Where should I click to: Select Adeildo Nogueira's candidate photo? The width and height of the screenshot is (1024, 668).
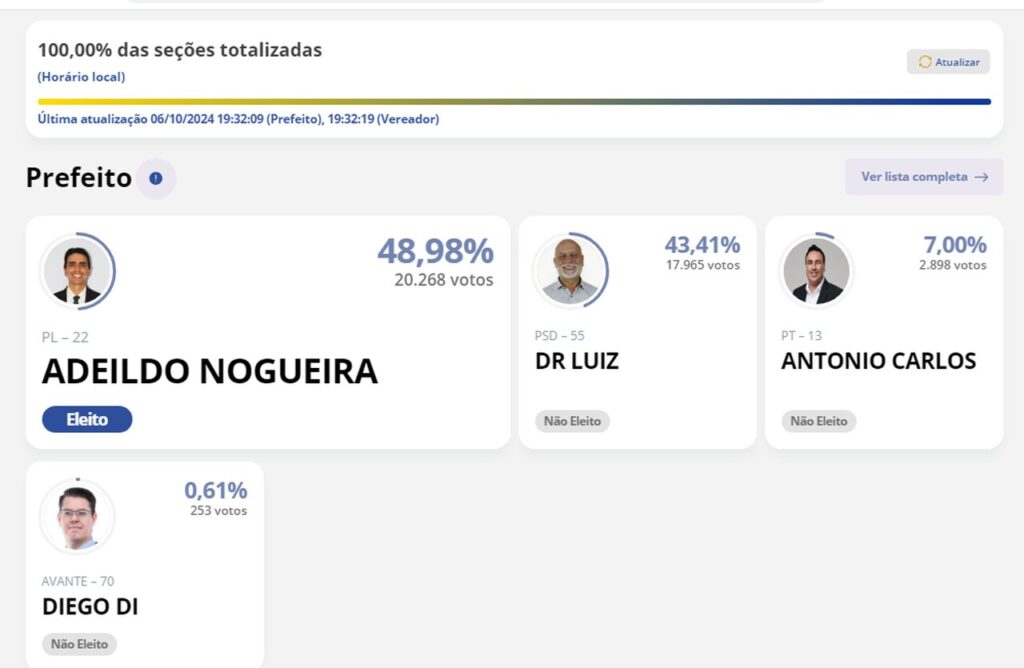(78, 271)
